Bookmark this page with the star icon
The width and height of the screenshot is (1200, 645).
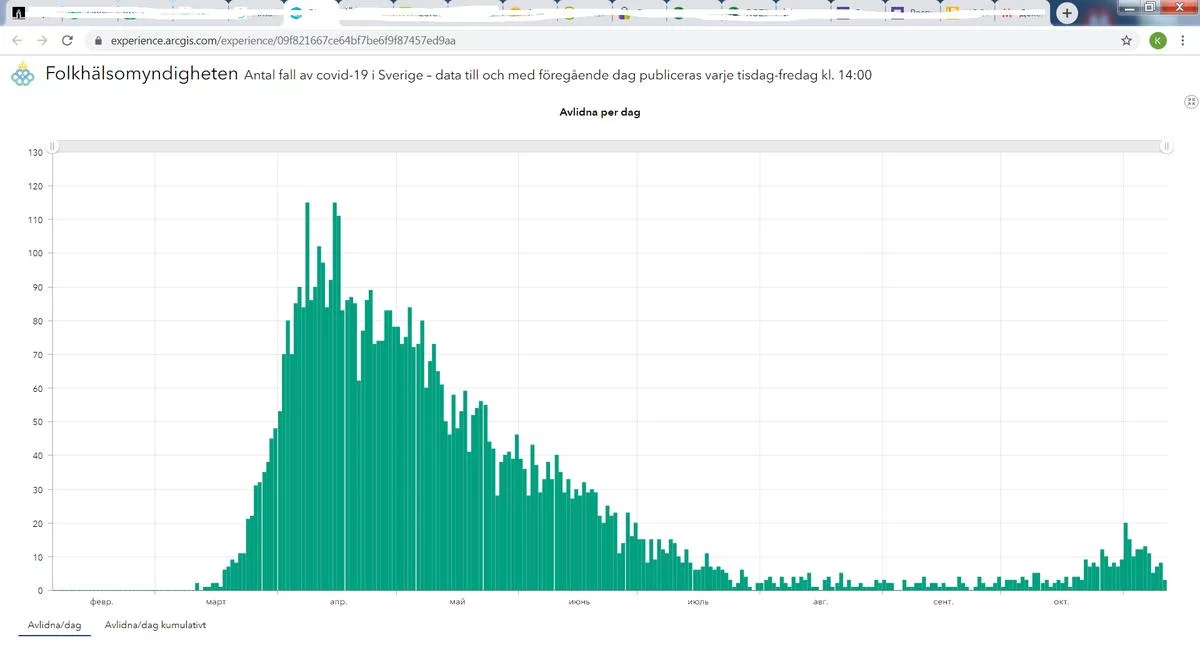point(1127,41)
